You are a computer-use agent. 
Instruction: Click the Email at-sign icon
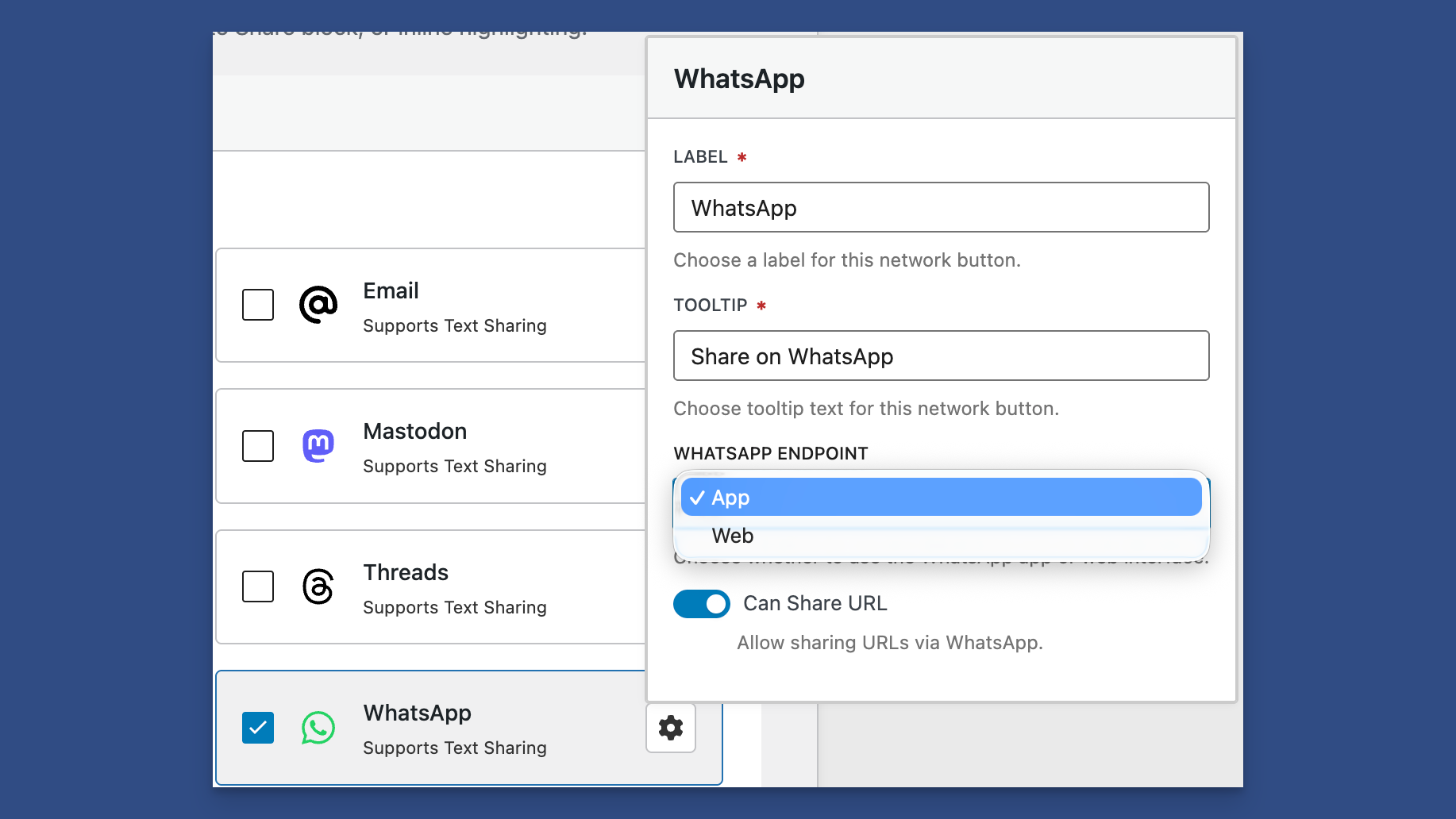pyautogui.click(x=318, y=305)
